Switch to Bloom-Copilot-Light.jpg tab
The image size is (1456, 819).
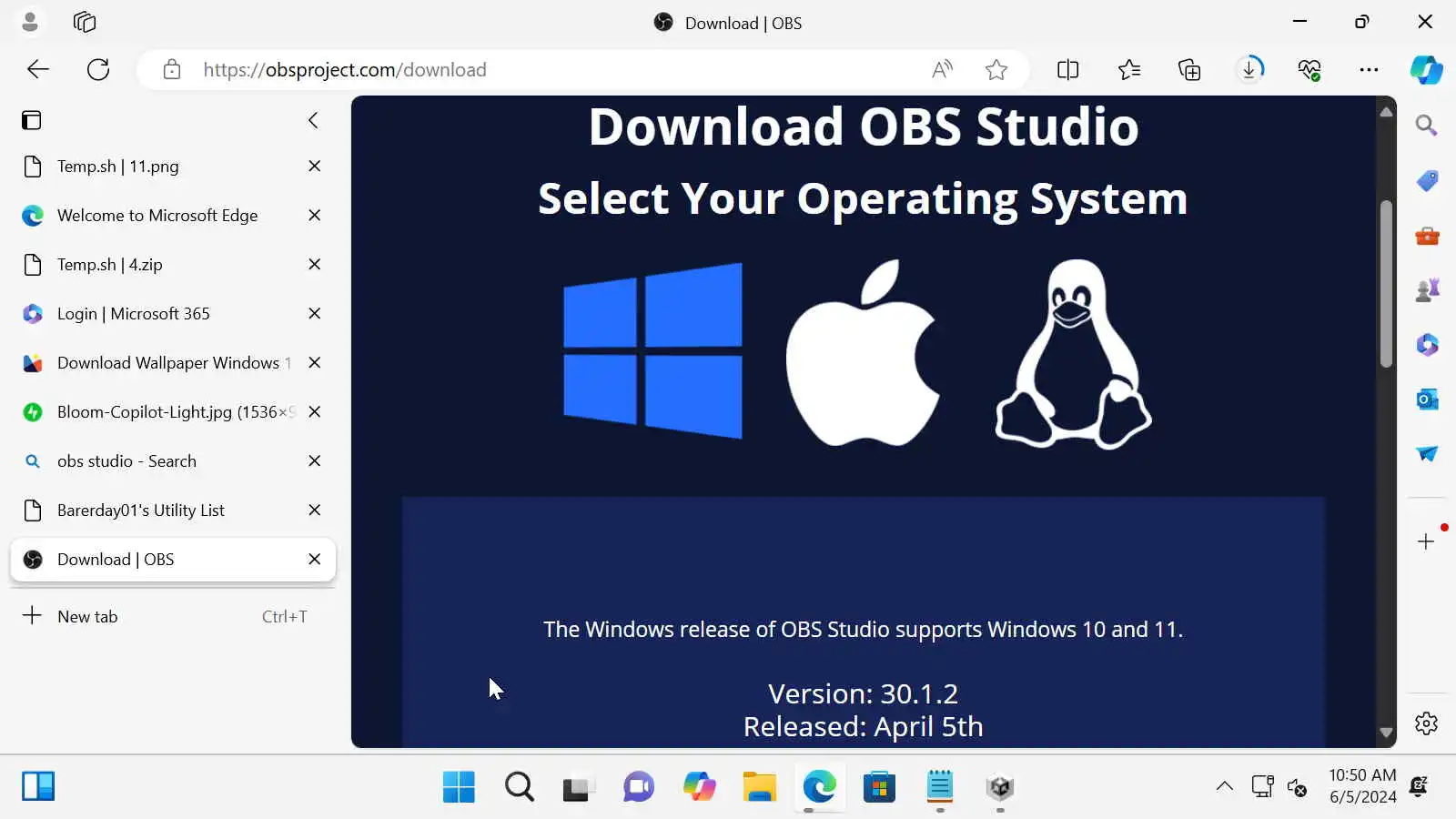173,412
